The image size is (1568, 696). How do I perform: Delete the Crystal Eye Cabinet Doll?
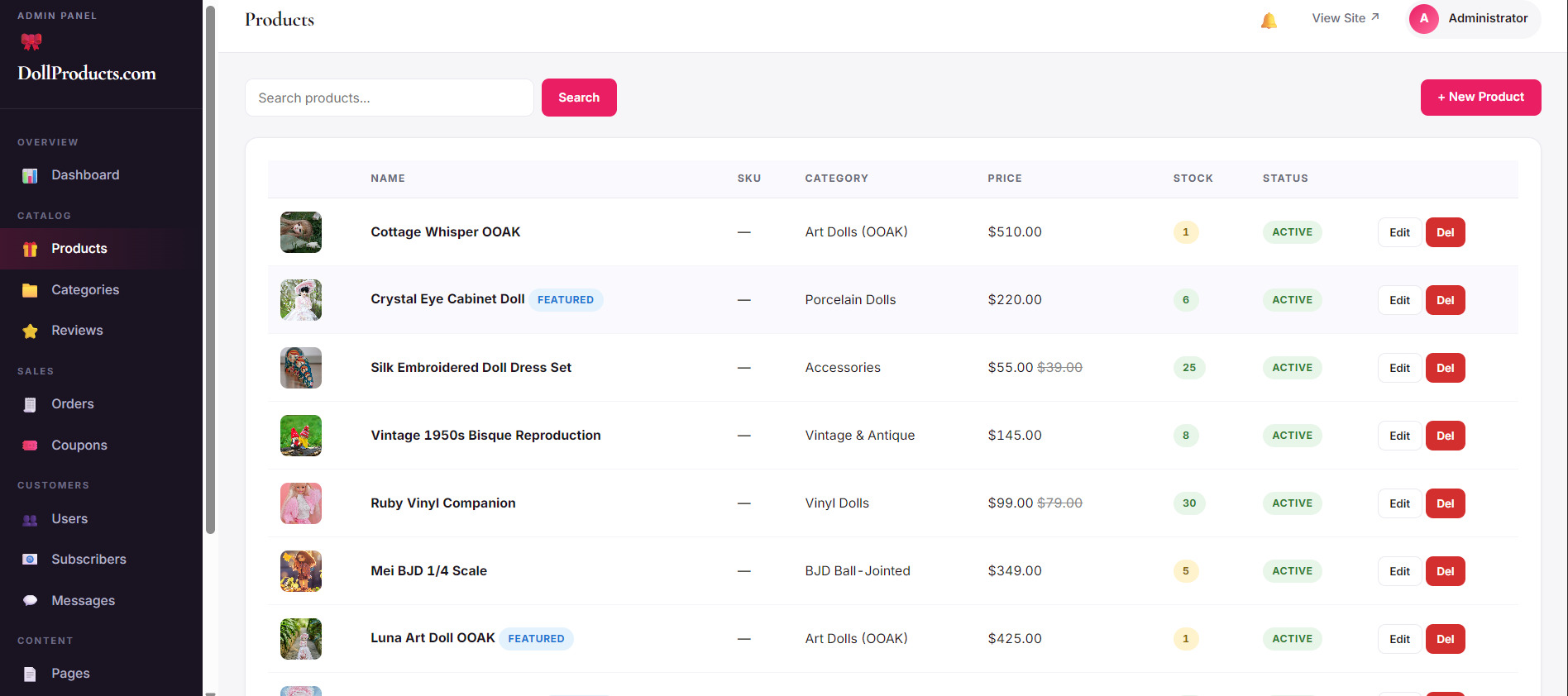pos(1445,300)
